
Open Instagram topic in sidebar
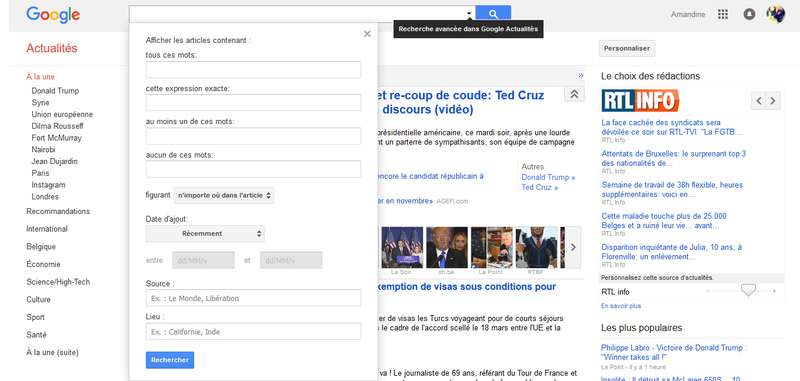(48, 185)
